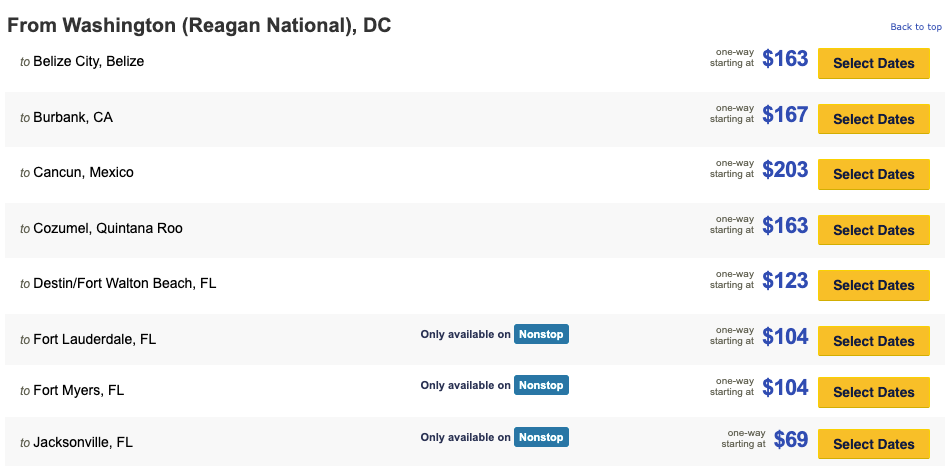Screen dimensions: 948x466
Task: Select Dates for Destin/Fort Walton Beach
Action: [873, 285]
